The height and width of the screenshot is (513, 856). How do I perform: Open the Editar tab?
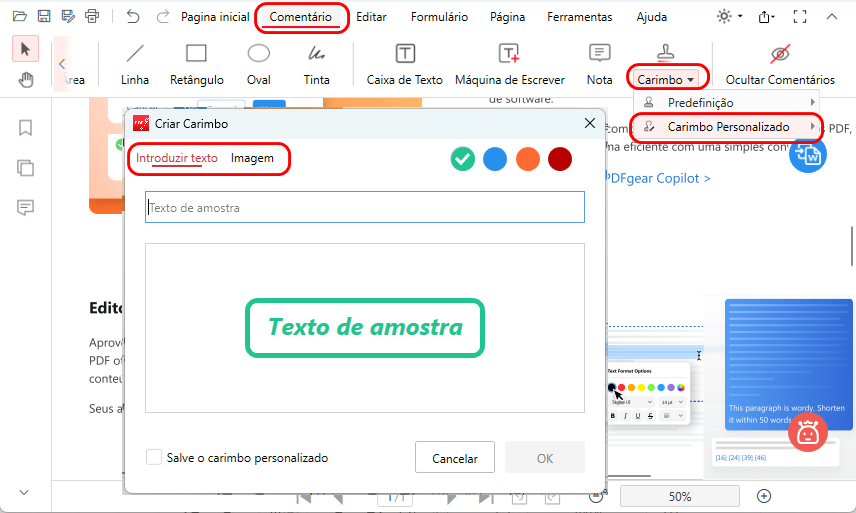click(371, 17)
